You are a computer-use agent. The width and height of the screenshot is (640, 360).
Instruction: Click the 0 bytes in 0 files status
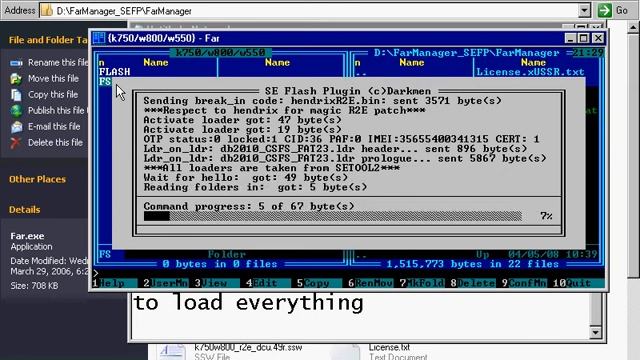(220, 264)
